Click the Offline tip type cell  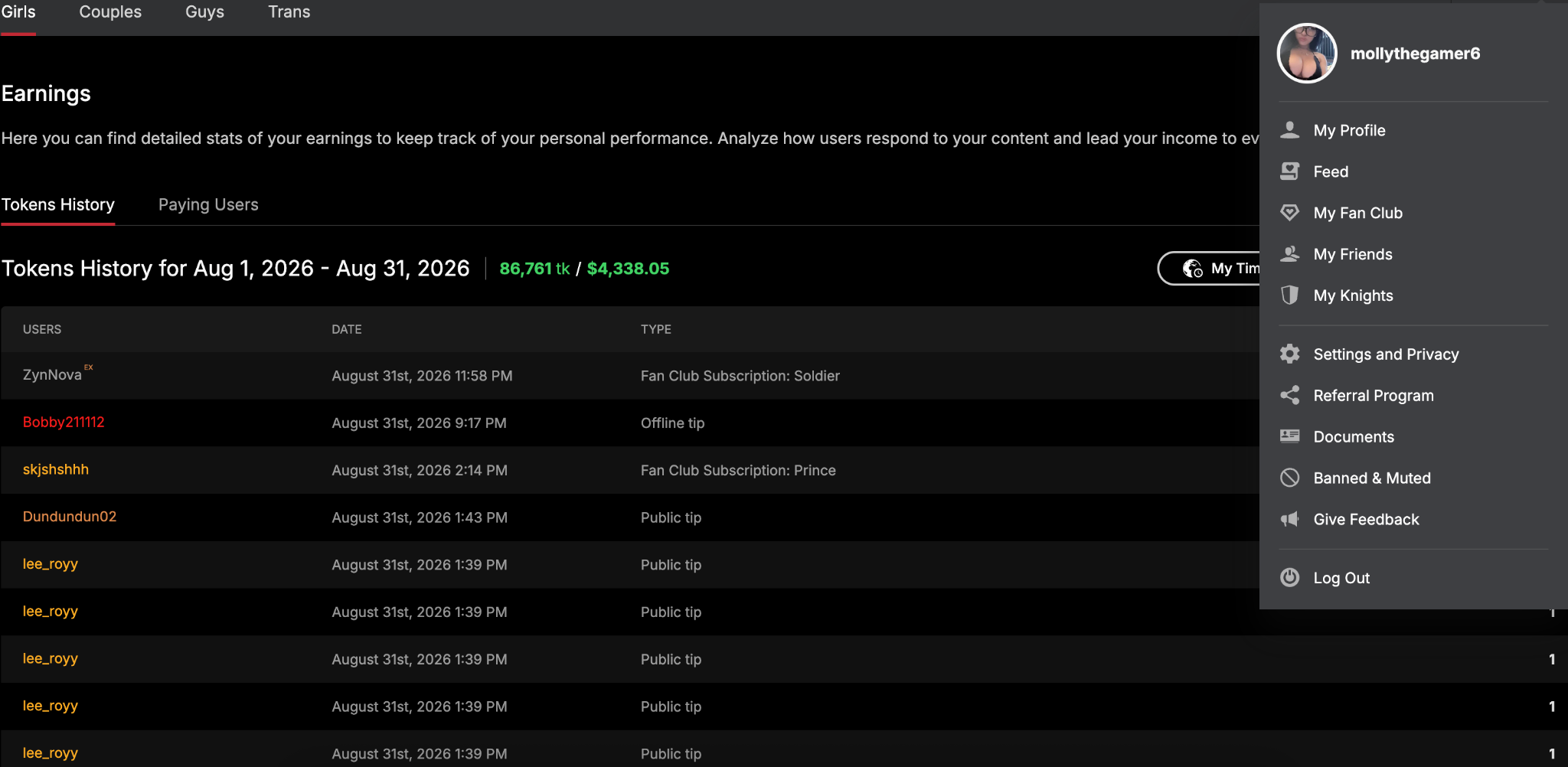point(672,423)
